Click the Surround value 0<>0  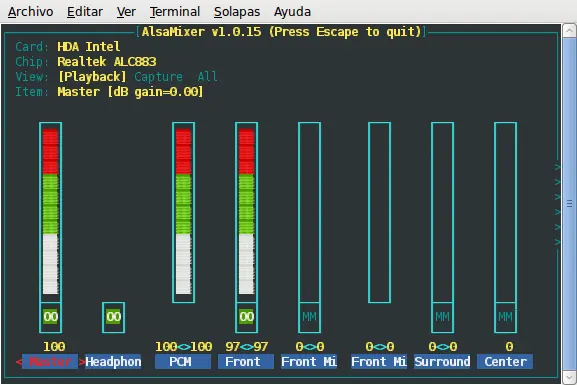442,346
